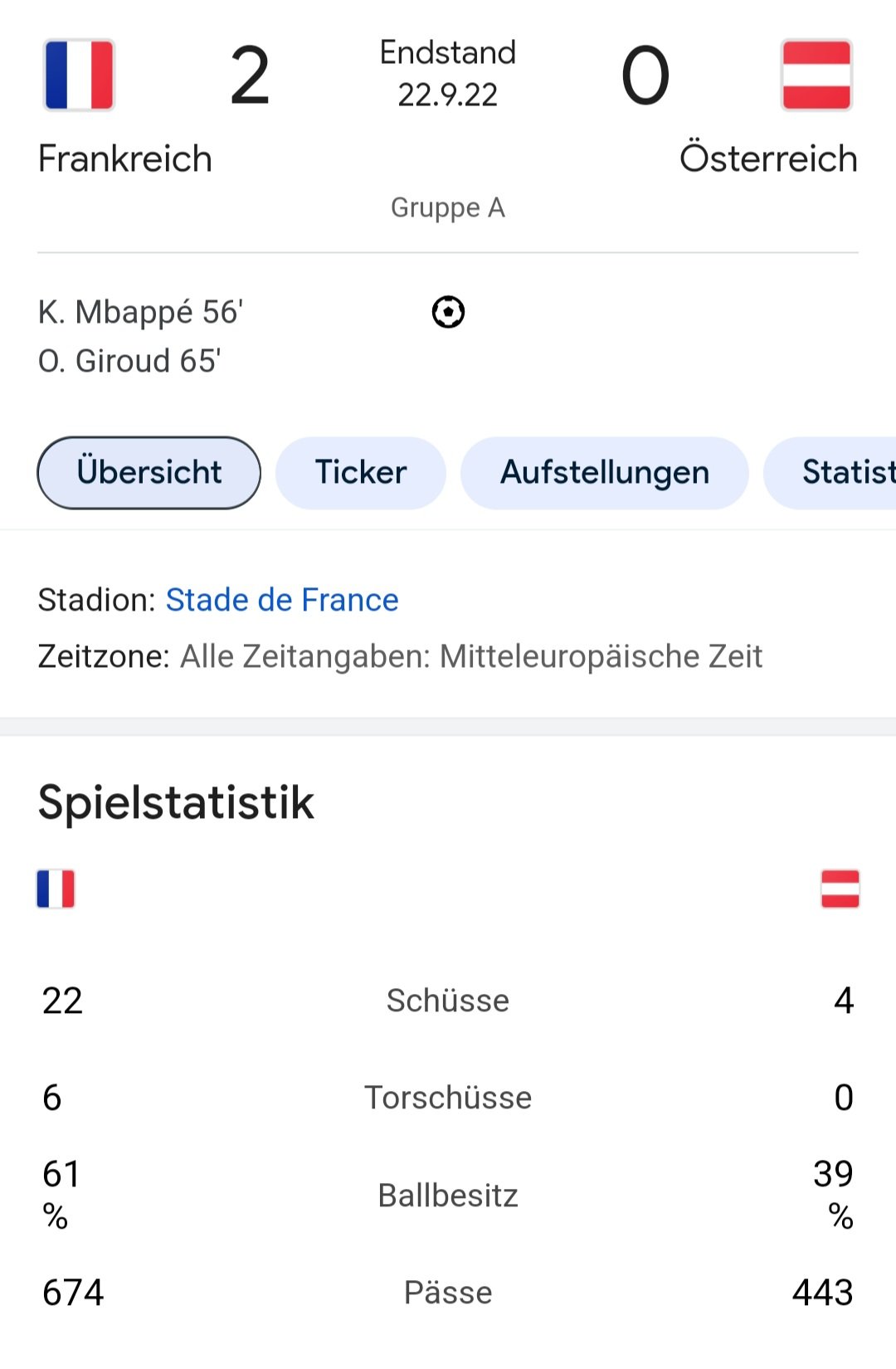This screenshot has height=1369, width=896.
Task: Tap the Ballbesitz statistic label
Action: [448, 1196]
